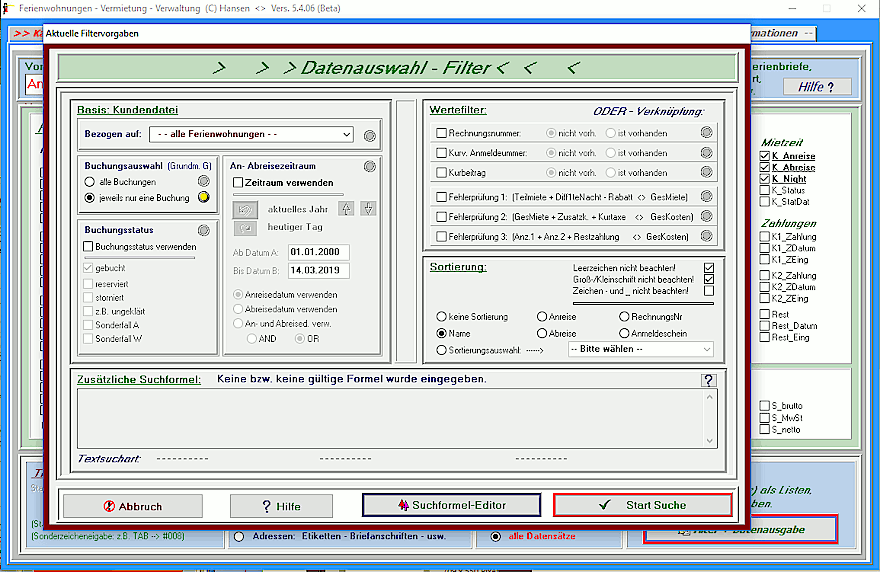Click the question mark icon above formula box
The height and width of the screenshot is (572, 880).
(709, 380)
